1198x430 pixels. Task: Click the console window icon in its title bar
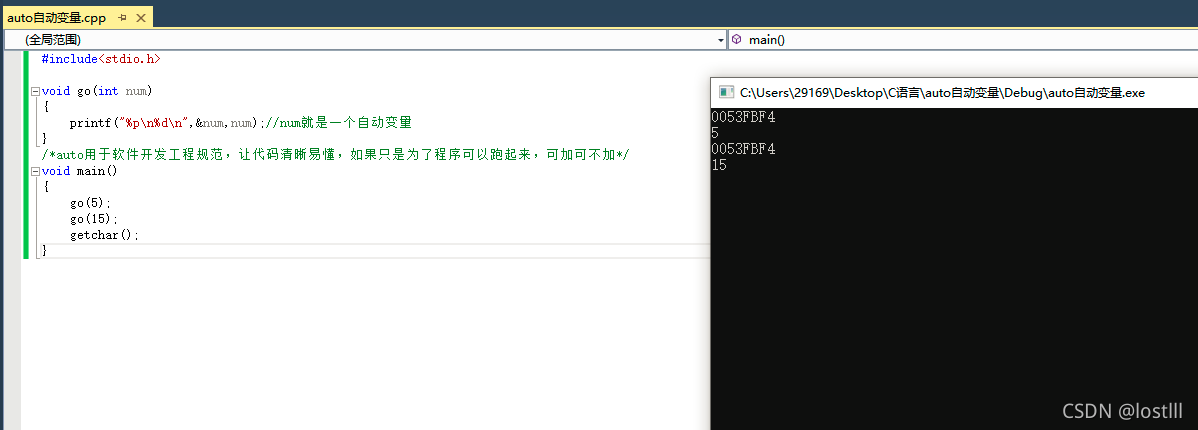click(727, 92)
